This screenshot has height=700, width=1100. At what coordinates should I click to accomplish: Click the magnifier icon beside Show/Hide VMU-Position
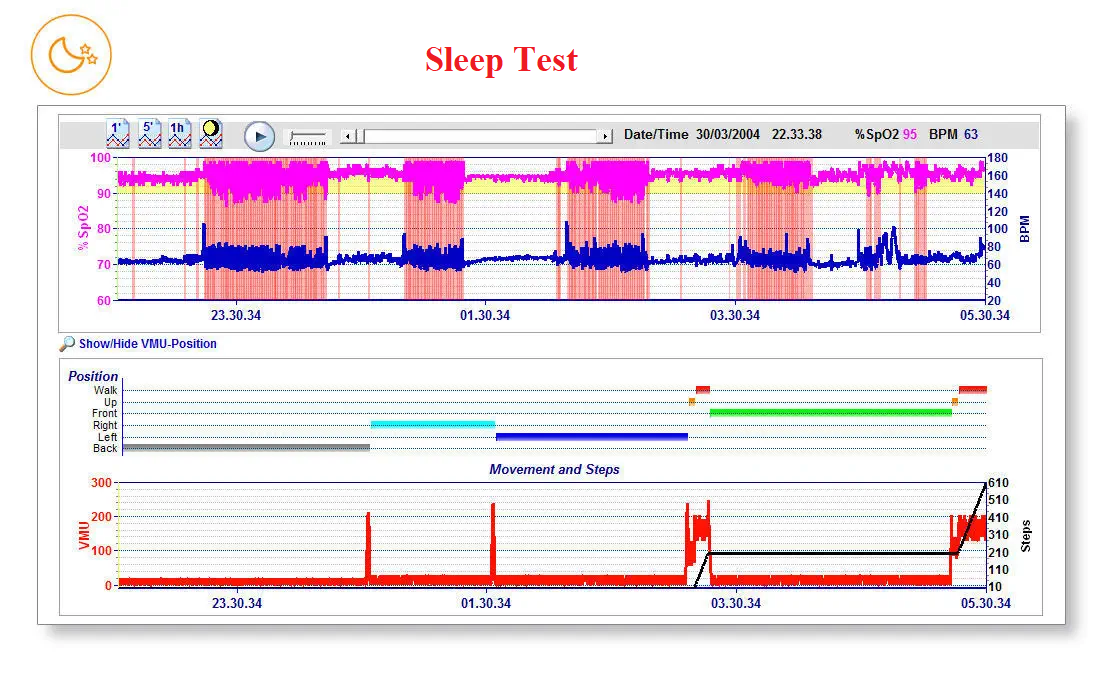point(67,344)
